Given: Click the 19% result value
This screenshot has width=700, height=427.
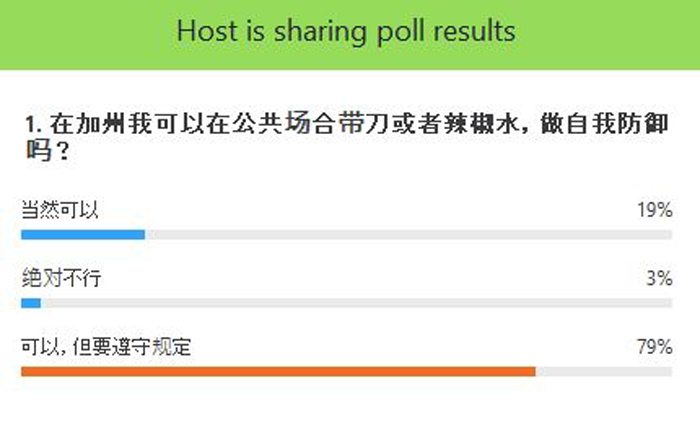Looking at the screenshot, I should [654, 210].
